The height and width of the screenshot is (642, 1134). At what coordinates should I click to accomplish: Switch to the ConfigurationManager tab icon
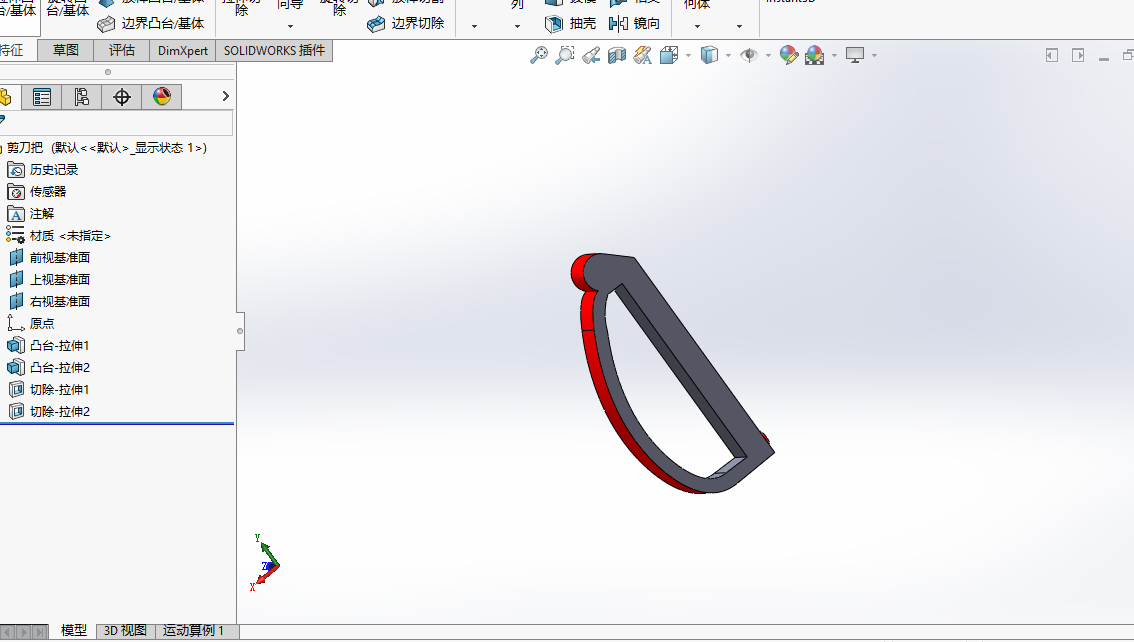coord(82,97)
